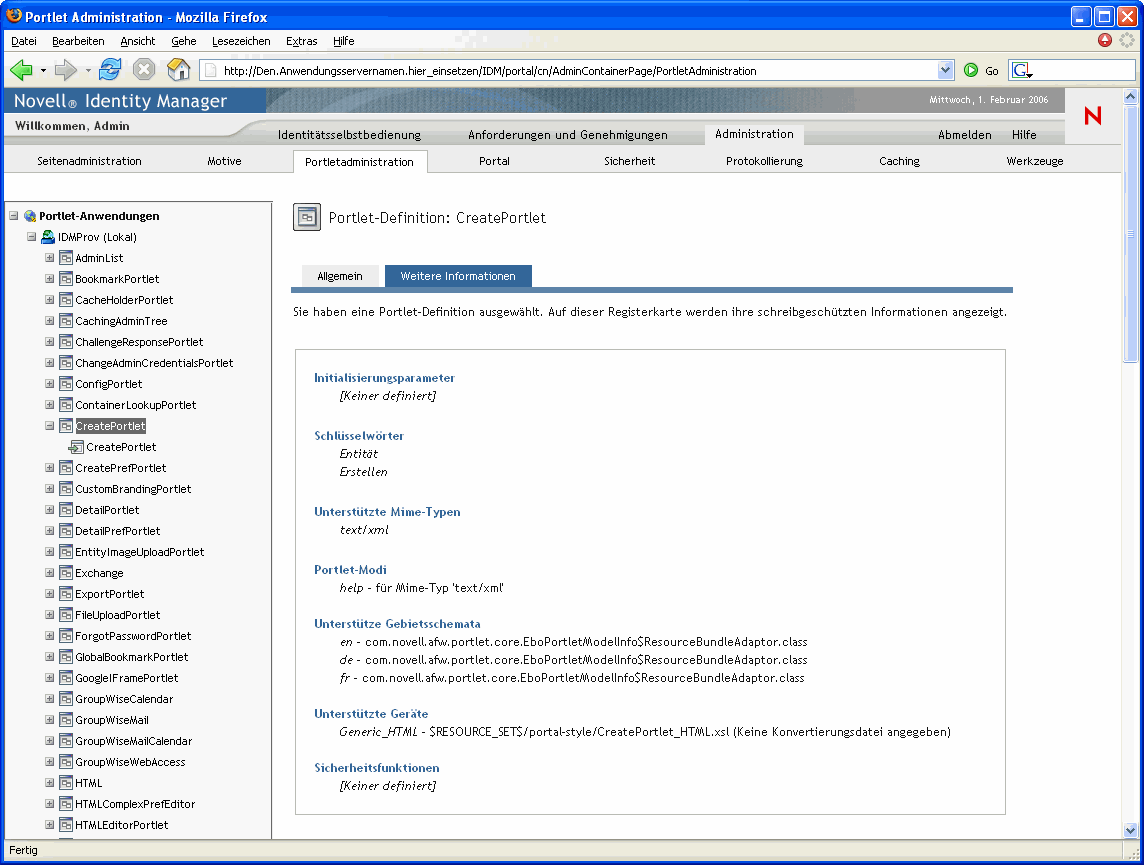
Task: Click the CreatePortlet registration child icon
Action: 76,447
